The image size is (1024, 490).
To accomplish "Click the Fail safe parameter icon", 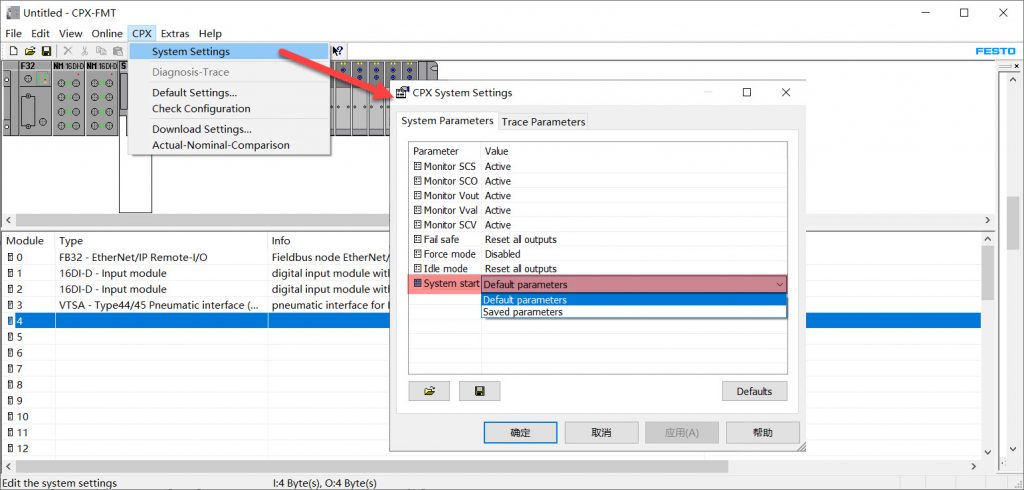I will click(x=418, y=239).
